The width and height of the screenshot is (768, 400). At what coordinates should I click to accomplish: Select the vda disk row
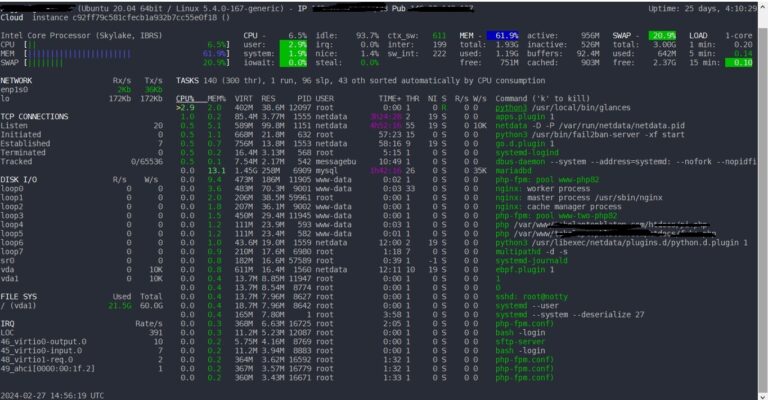[81, 270]
